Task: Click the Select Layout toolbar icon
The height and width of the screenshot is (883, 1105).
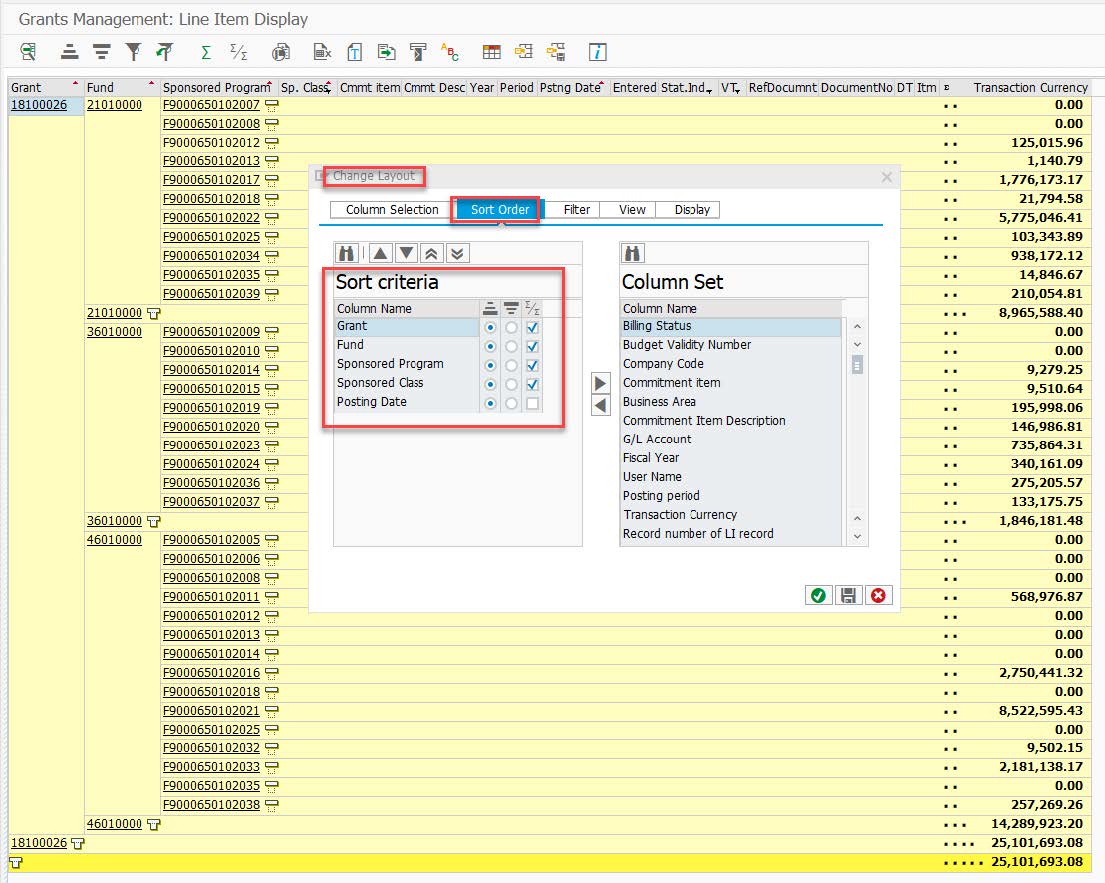Action: tap(524, 51)
